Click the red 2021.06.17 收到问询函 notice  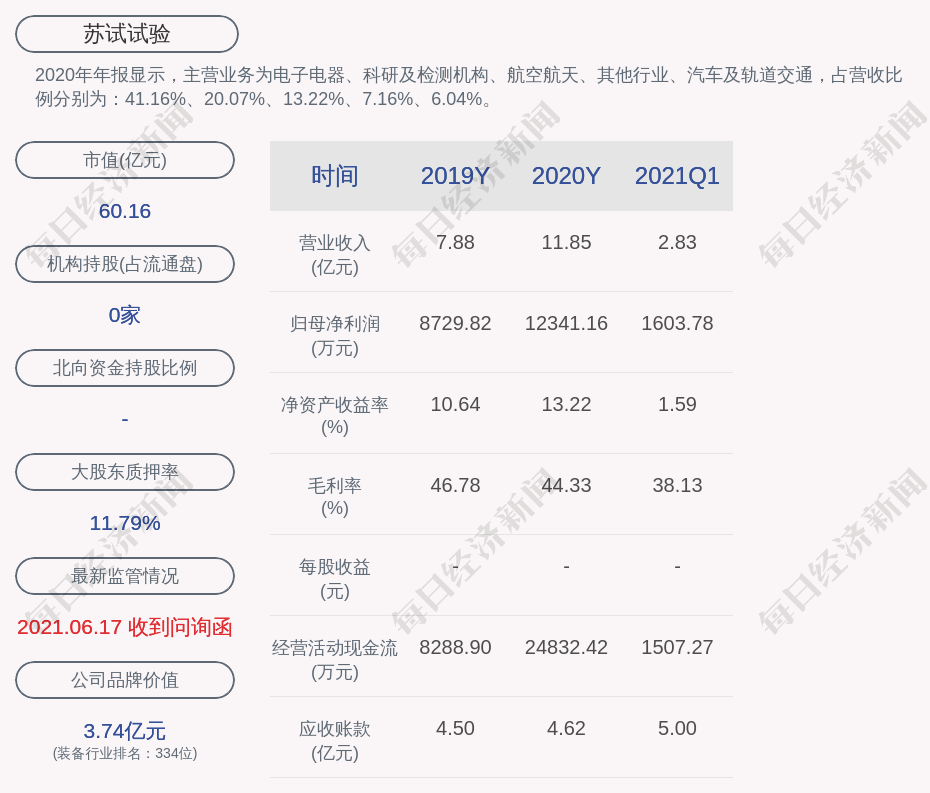(125, 627)
